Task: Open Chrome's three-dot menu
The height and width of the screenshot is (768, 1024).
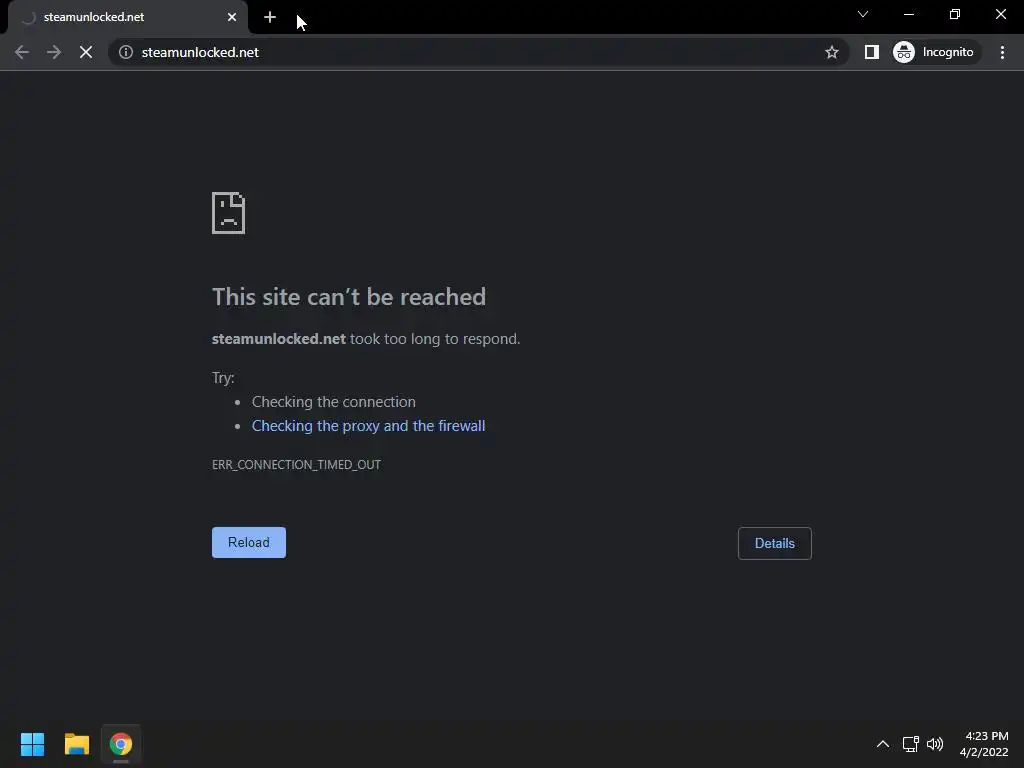Action: (x=1002, y=52)
